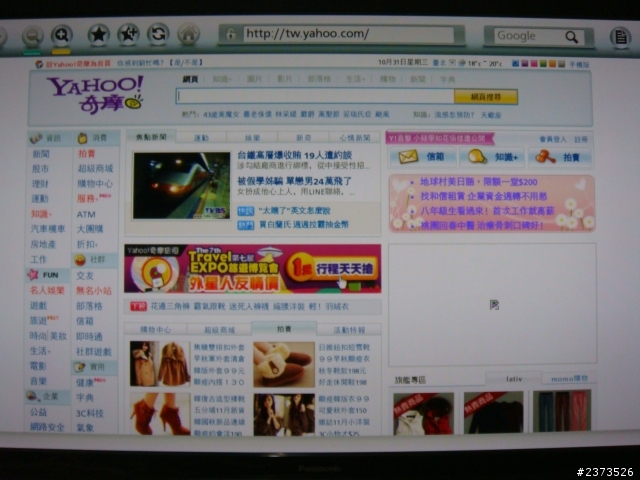Click the weather icon beside 18°c ~ 20°c

tap(462, 63)
